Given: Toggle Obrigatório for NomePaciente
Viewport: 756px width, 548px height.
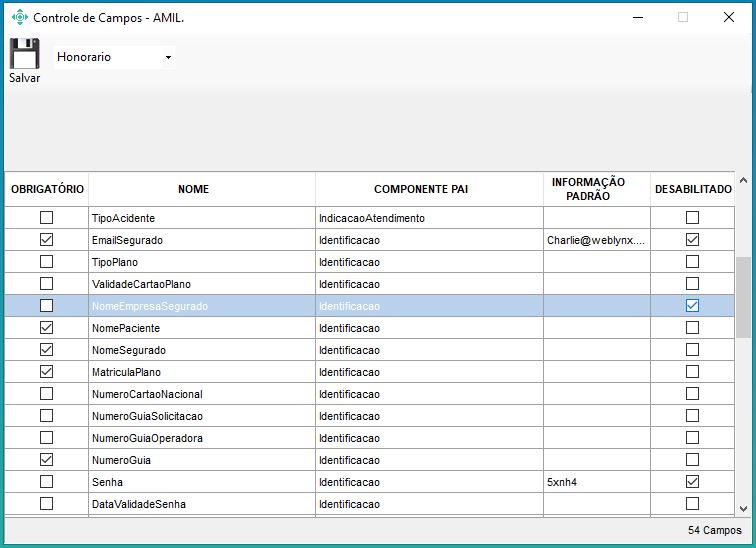Looking at the screenshot, I should click(46, 328).
